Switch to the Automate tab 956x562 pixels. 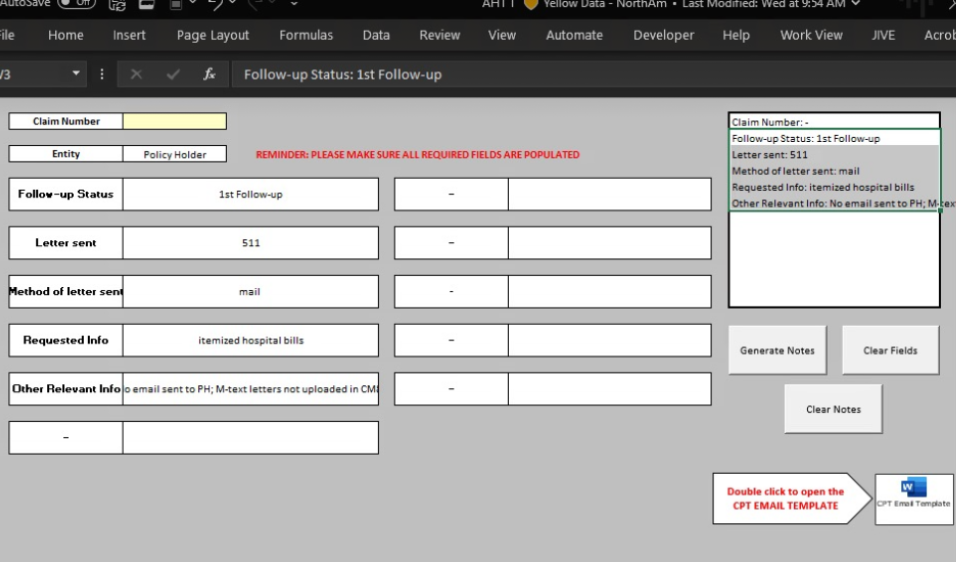click(574, 35)
